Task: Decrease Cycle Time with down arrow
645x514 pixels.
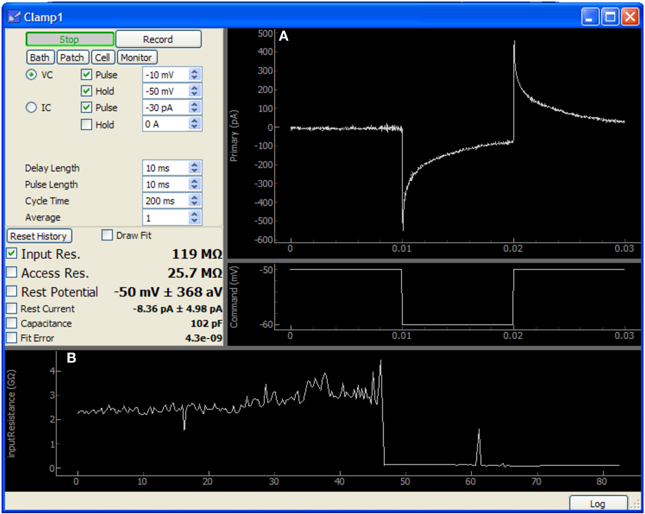Action: 195,204
